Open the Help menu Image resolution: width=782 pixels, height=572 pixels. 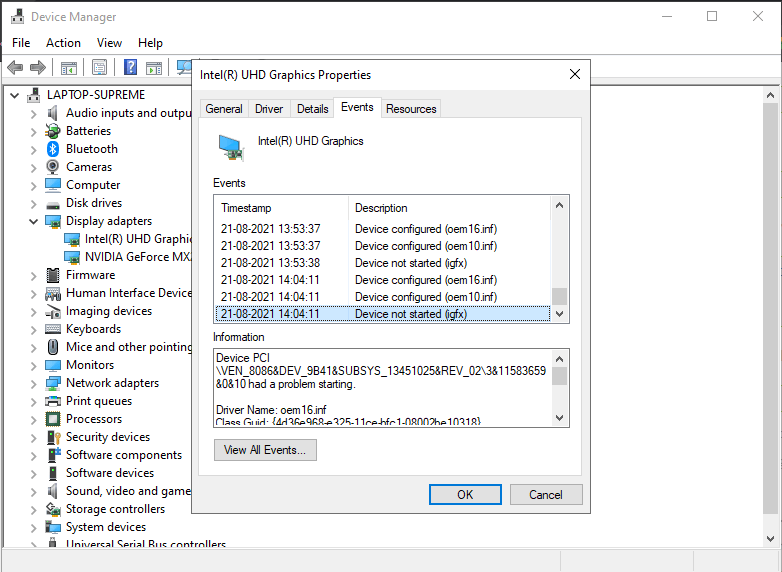150,43
